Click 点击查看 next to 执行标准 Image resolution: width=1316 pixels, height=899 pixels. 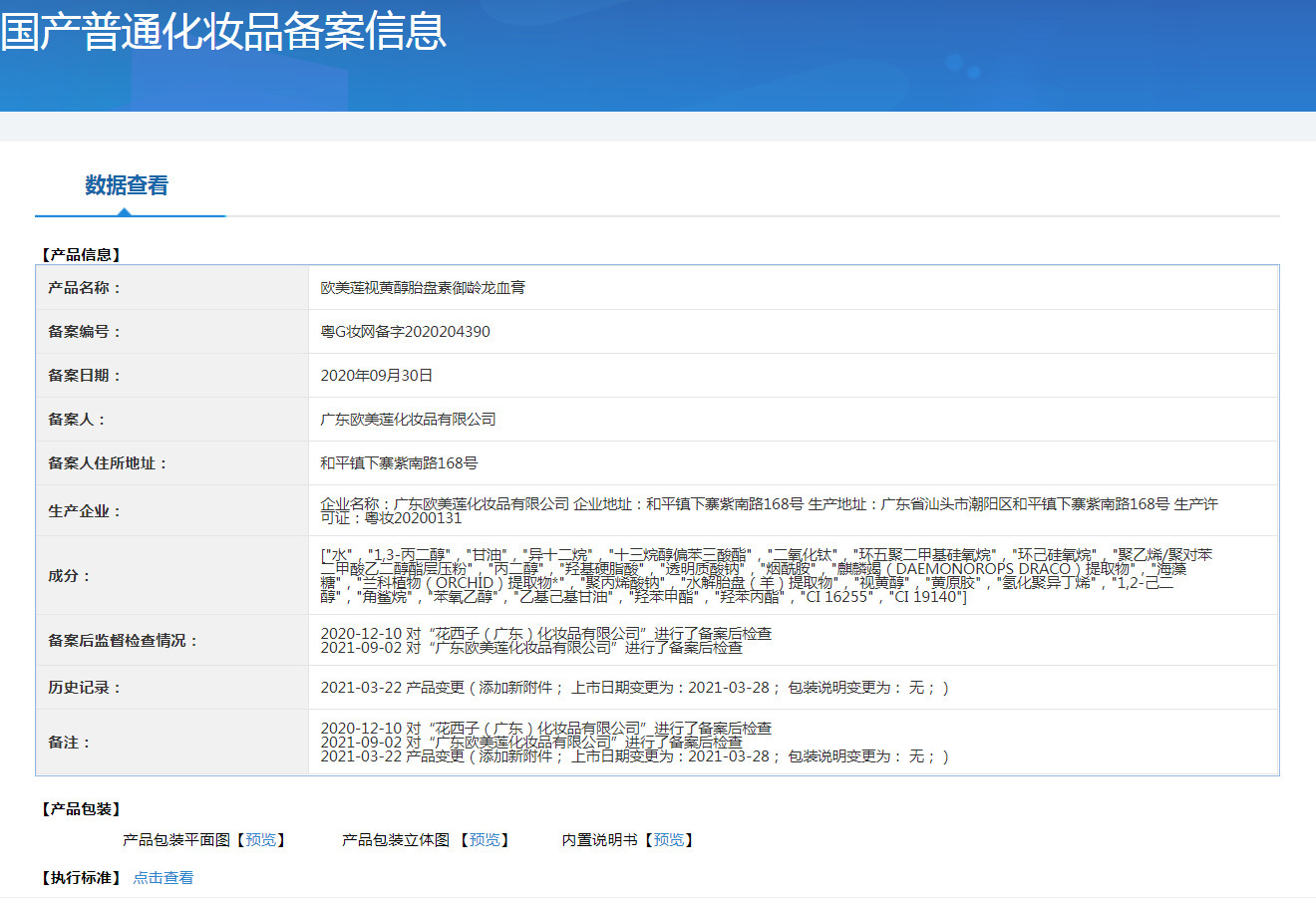point(164,878)
